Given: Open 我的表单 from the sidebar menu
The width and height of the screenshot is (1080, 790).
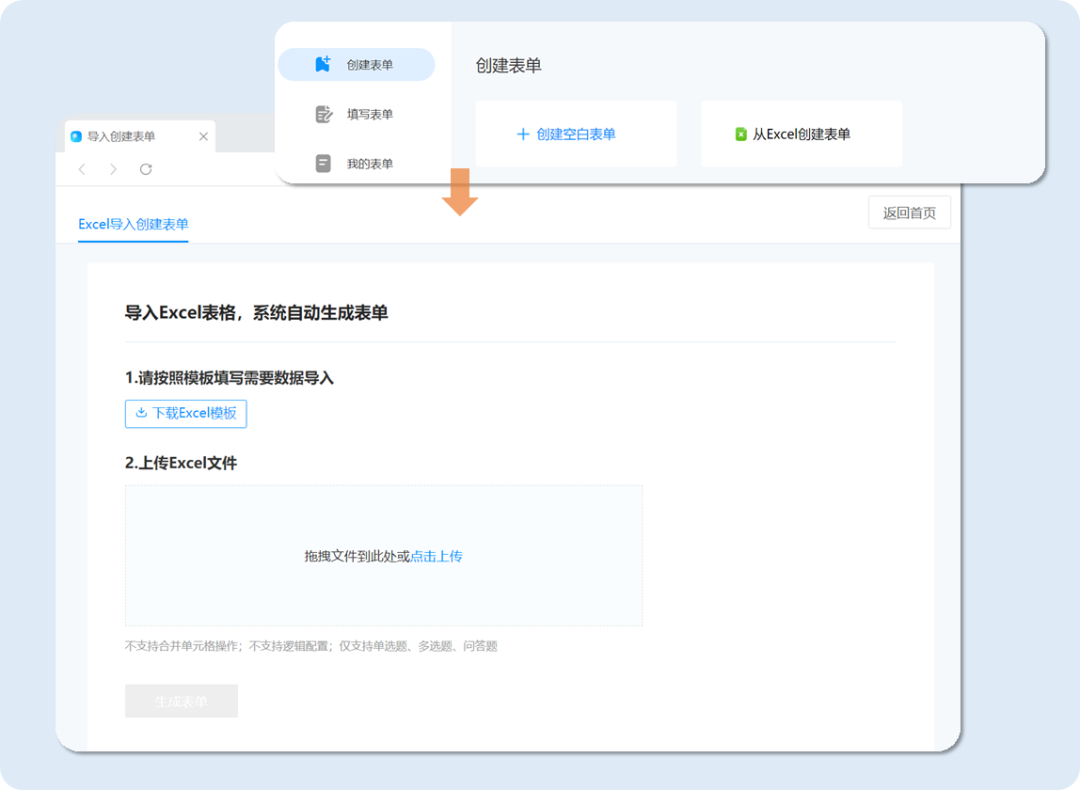Looking at the screenshot, I should click(370, 163).
